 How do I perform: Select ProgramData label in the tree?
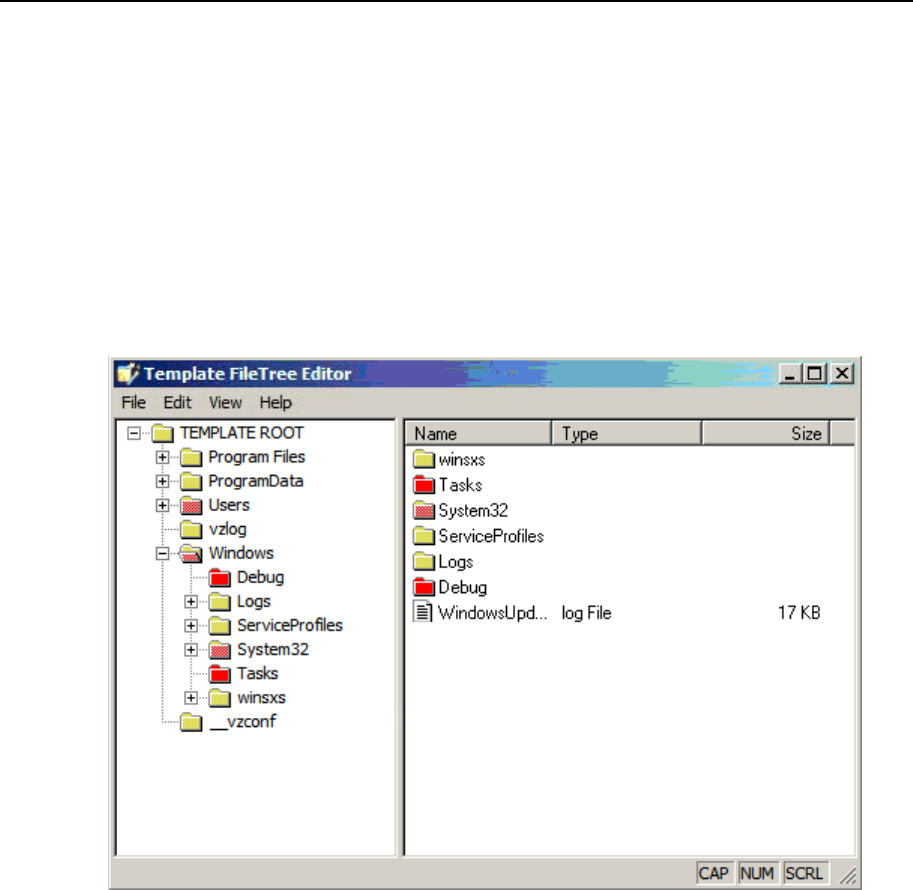coord(256,481)
